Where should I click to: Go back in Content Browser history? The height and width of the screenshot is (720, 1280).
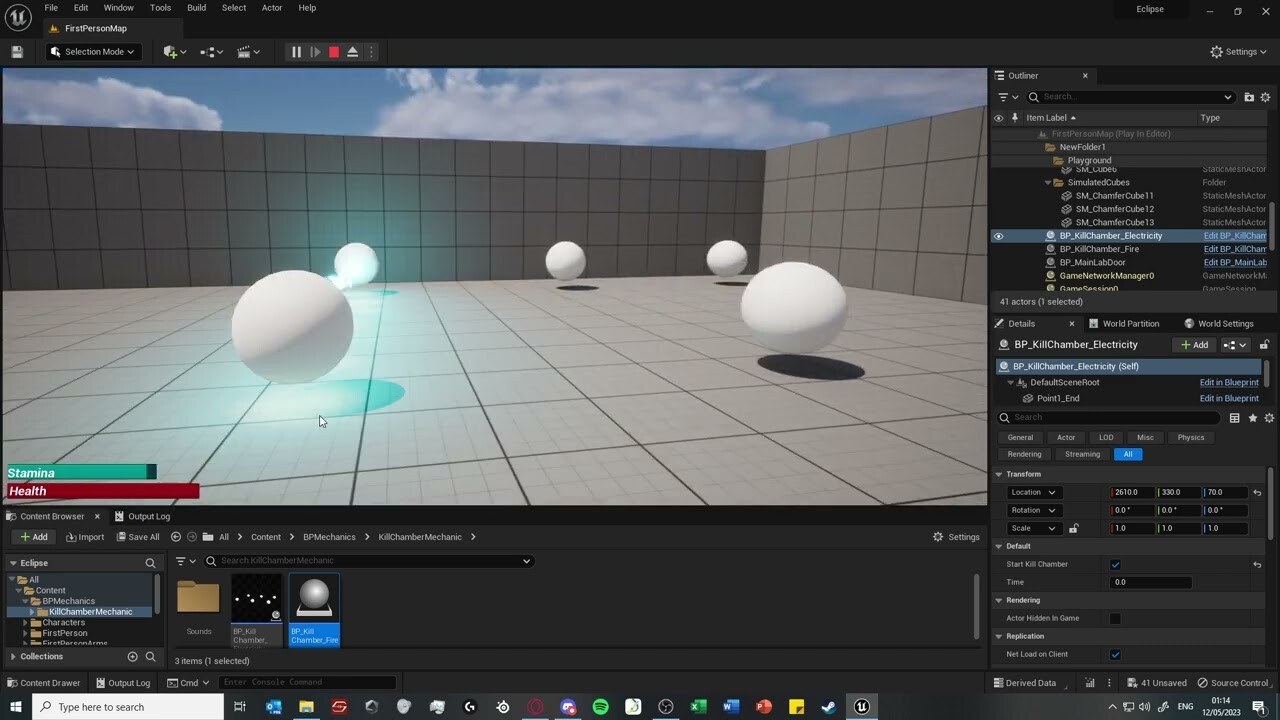[176, 537]
